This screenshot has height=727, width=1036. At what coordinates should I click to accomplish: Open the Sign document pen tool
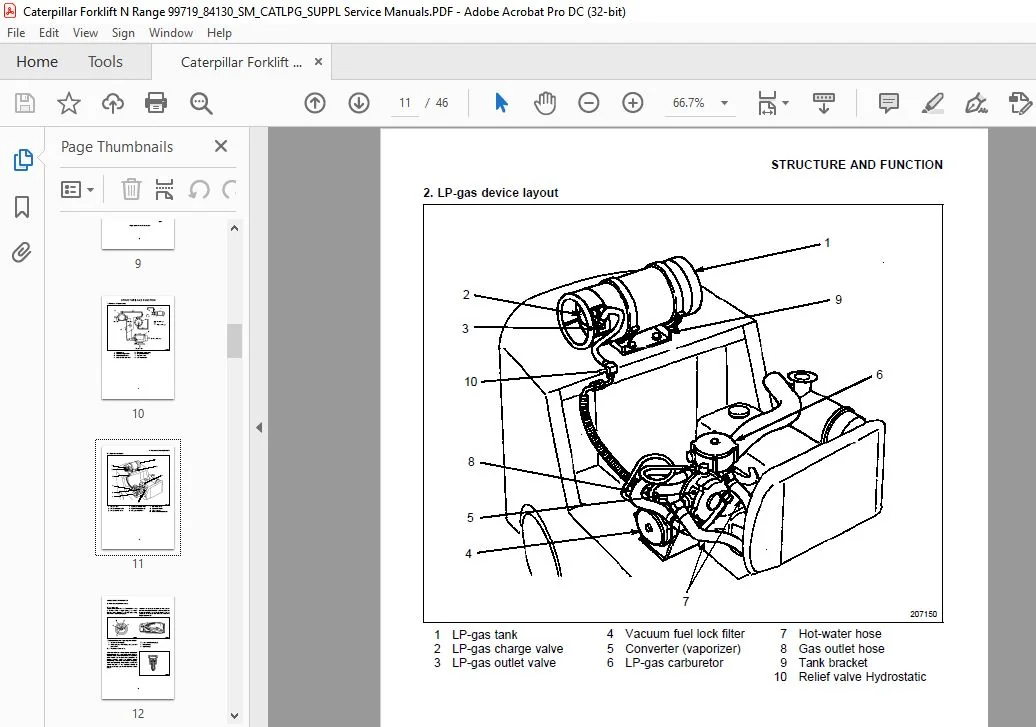tap(976, 103)
